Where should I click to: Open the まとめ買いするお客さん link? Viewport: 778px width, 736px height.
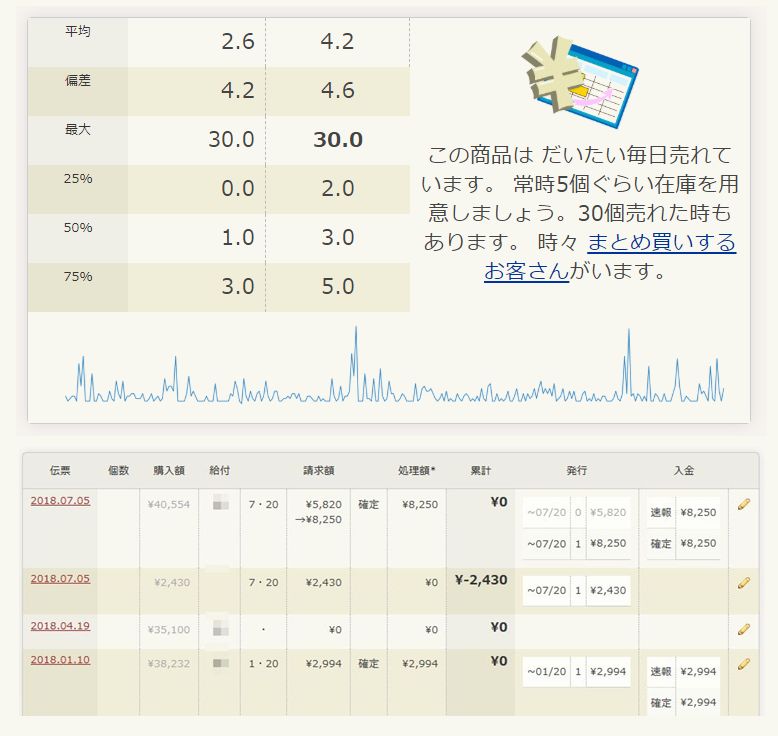(609, 256)
